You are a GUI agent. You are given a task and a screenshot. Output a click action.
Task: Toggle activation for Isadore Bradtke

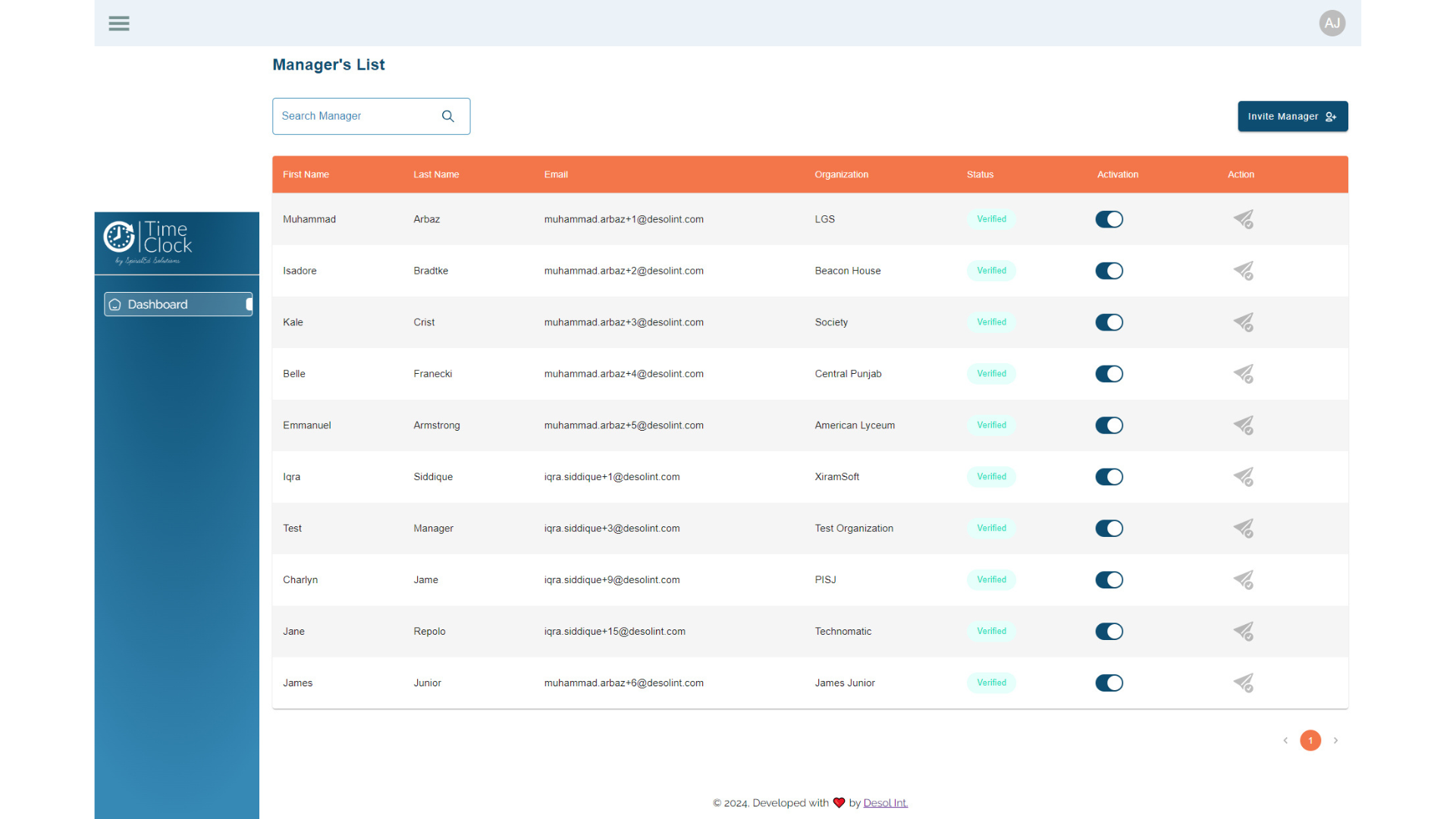click(x=1109, y=271)
